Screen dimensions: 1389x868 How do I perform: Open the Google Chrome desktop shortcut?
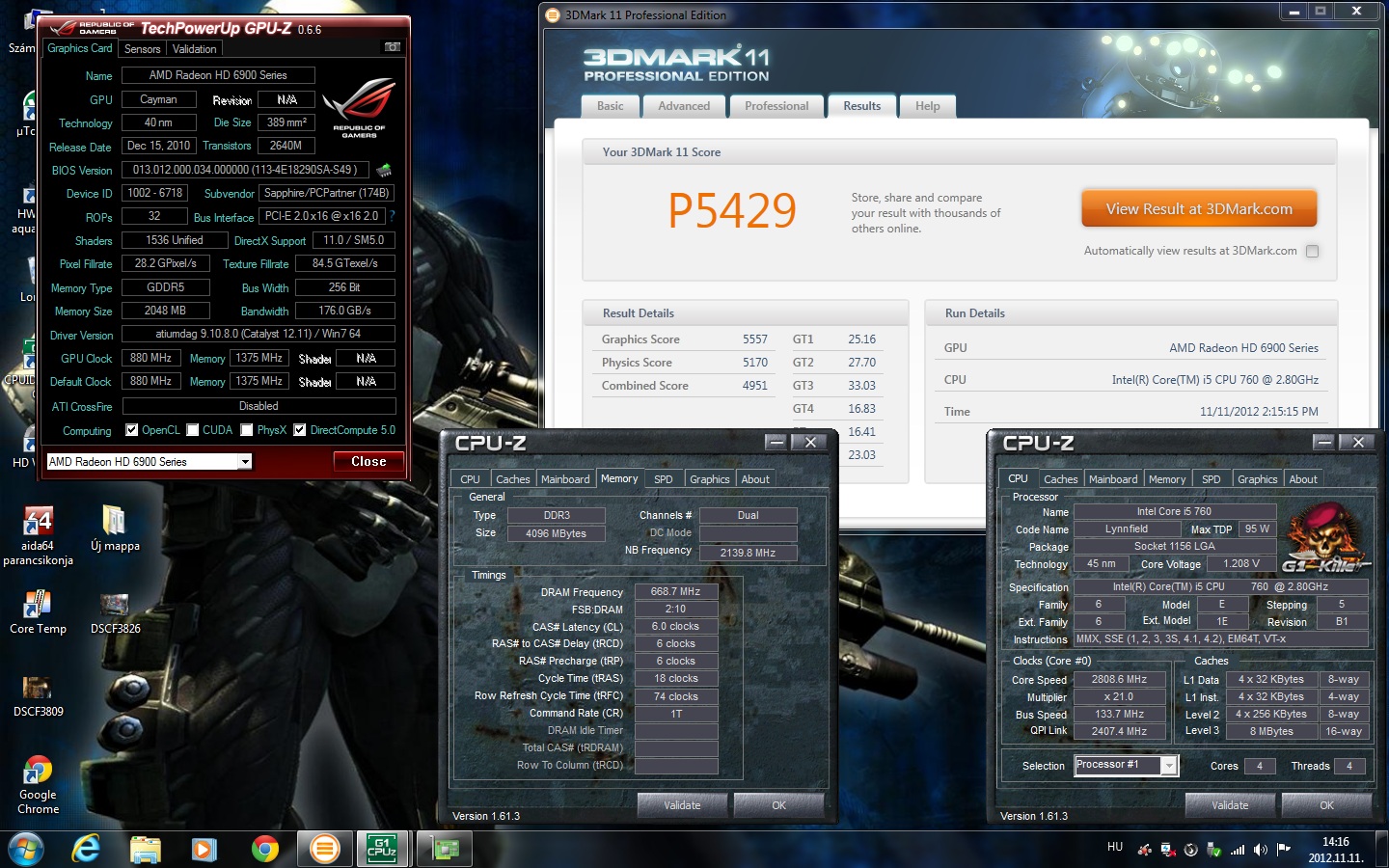[38, 785]
